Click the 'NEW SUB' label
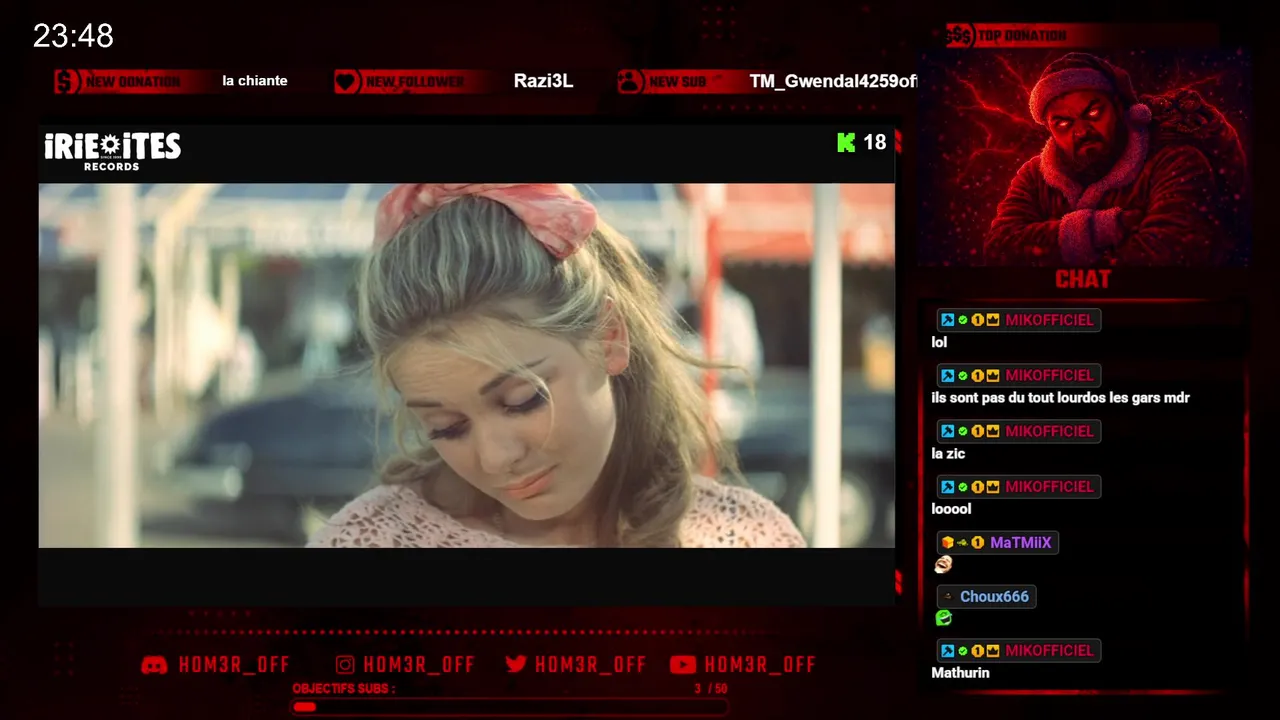The height and width of the screenshot is (720, 1280). [x=678, y=82]
